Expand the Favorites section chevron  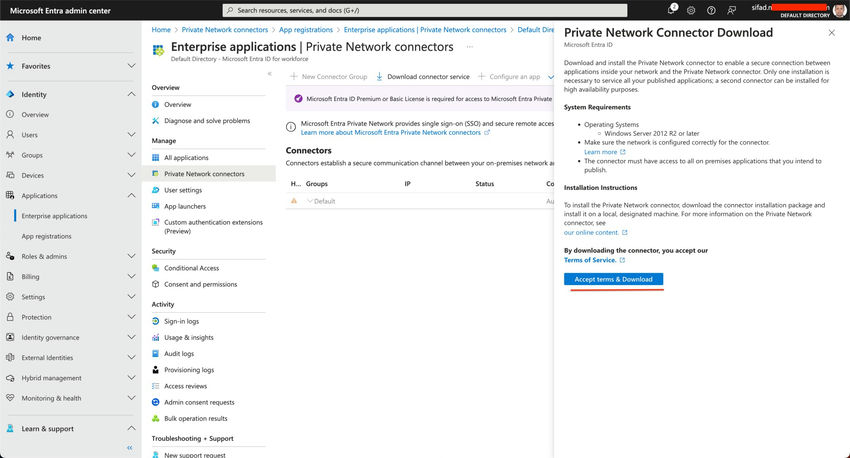tap(132, 66)
